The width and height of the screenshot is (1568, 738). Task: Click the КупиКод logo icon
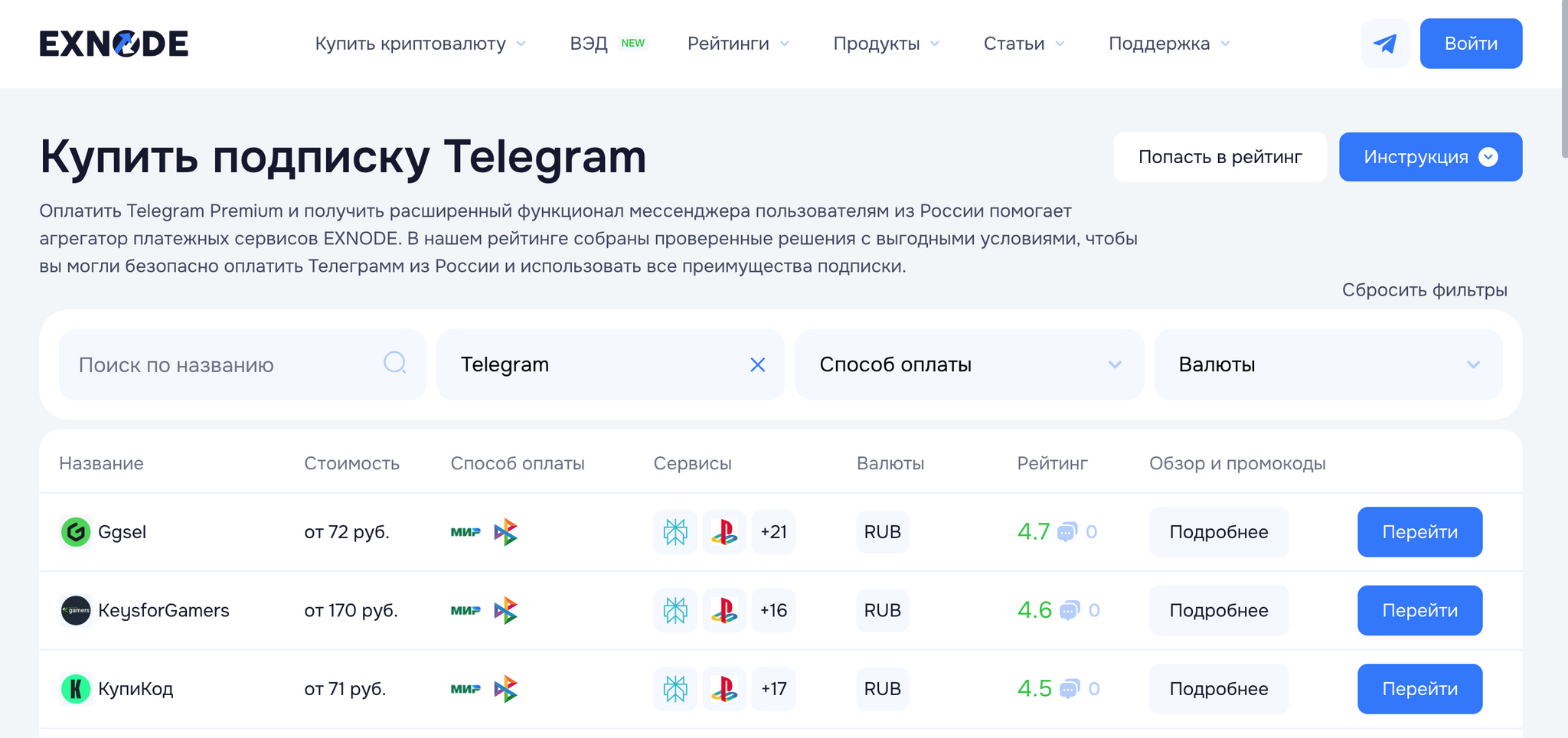76,689
